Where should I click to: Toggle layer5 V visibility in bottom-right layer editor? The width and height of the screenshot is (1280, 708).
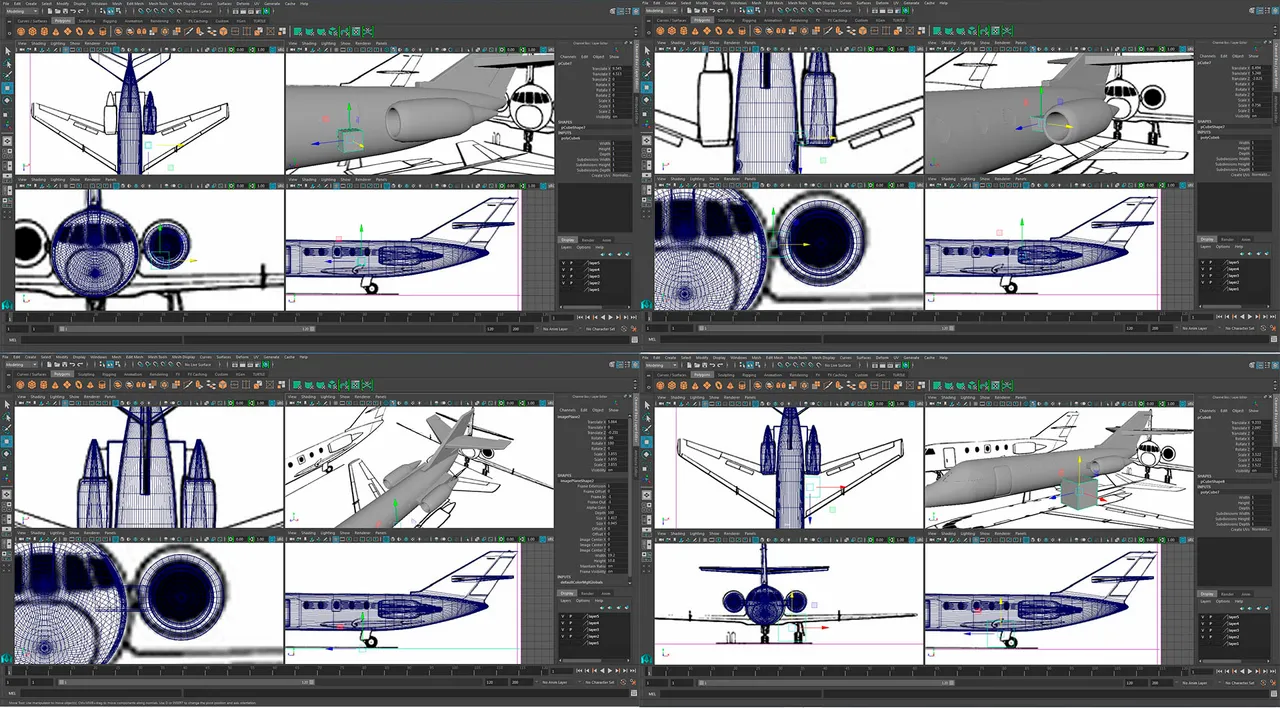pyautogui.click(x=1203, y=616)
